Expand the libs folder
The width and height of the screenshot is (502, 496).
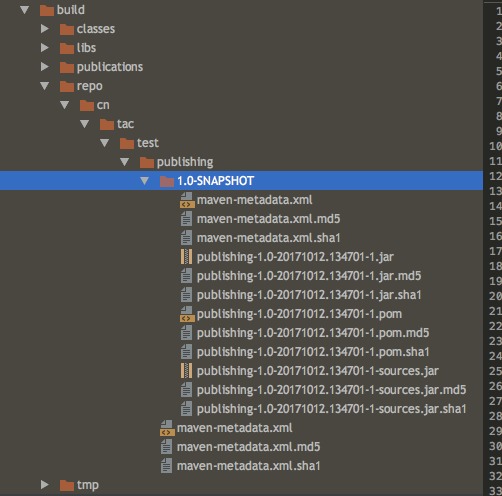pyautogui.click(x=44, y=48)
